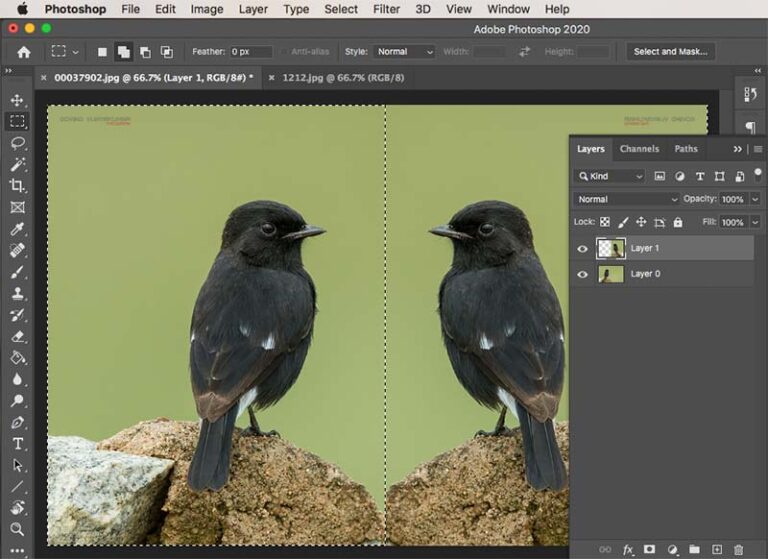Toggle lock all padlock icon

click(x=678, y=222)
